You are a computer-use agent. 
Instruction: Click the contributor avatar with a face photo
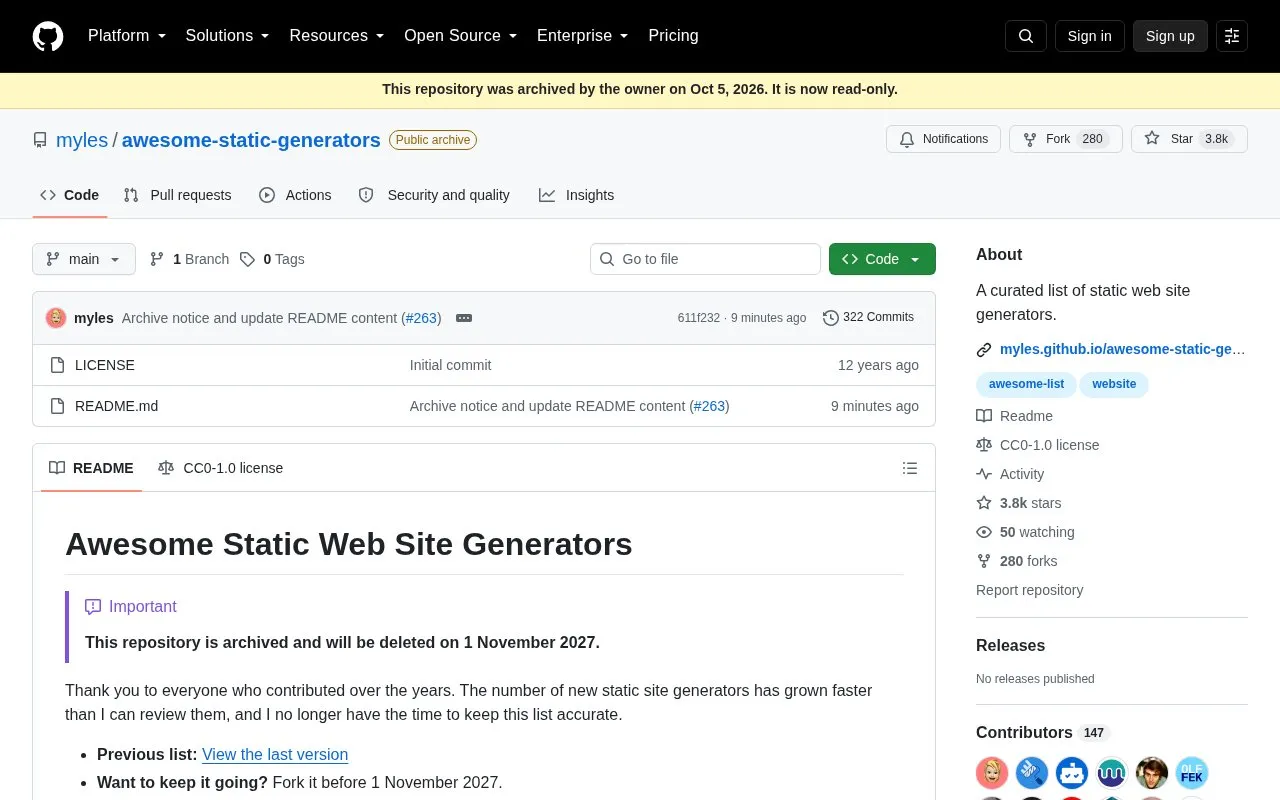1152,773
